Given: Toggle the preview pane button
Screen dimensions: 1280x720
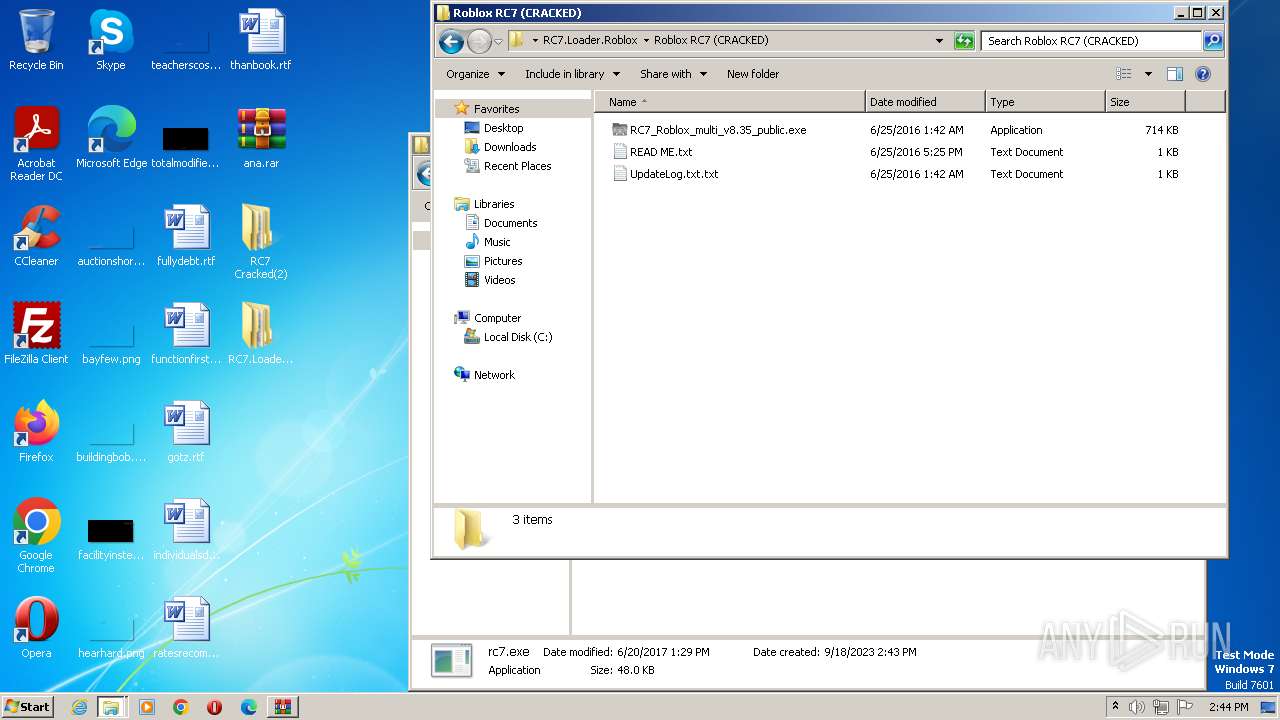Looking at the screenshot, I should click(1175, 74).
